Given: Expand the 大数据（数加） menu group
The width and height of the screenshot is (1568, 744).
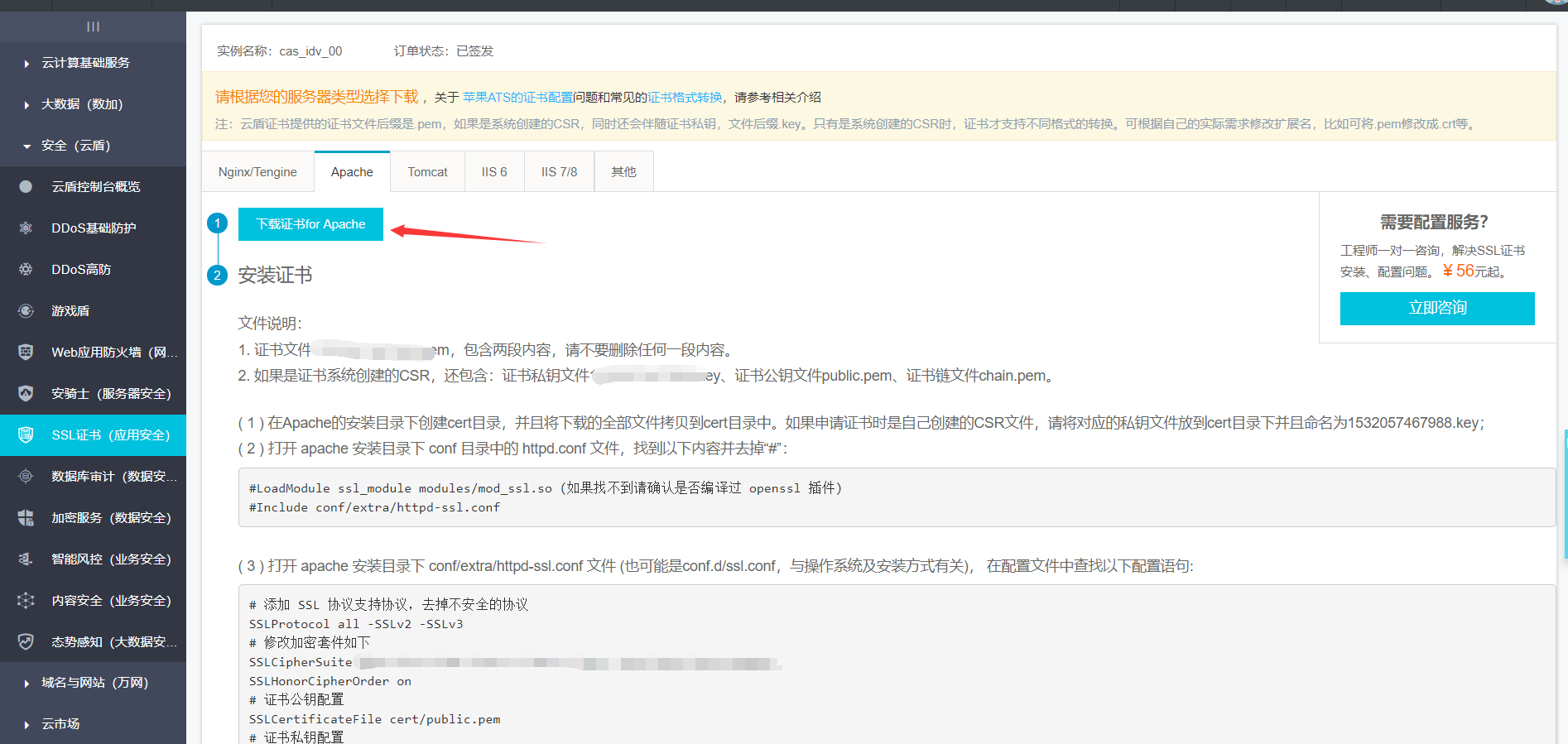Looking at the screenshot, I should tap(82, 104).
